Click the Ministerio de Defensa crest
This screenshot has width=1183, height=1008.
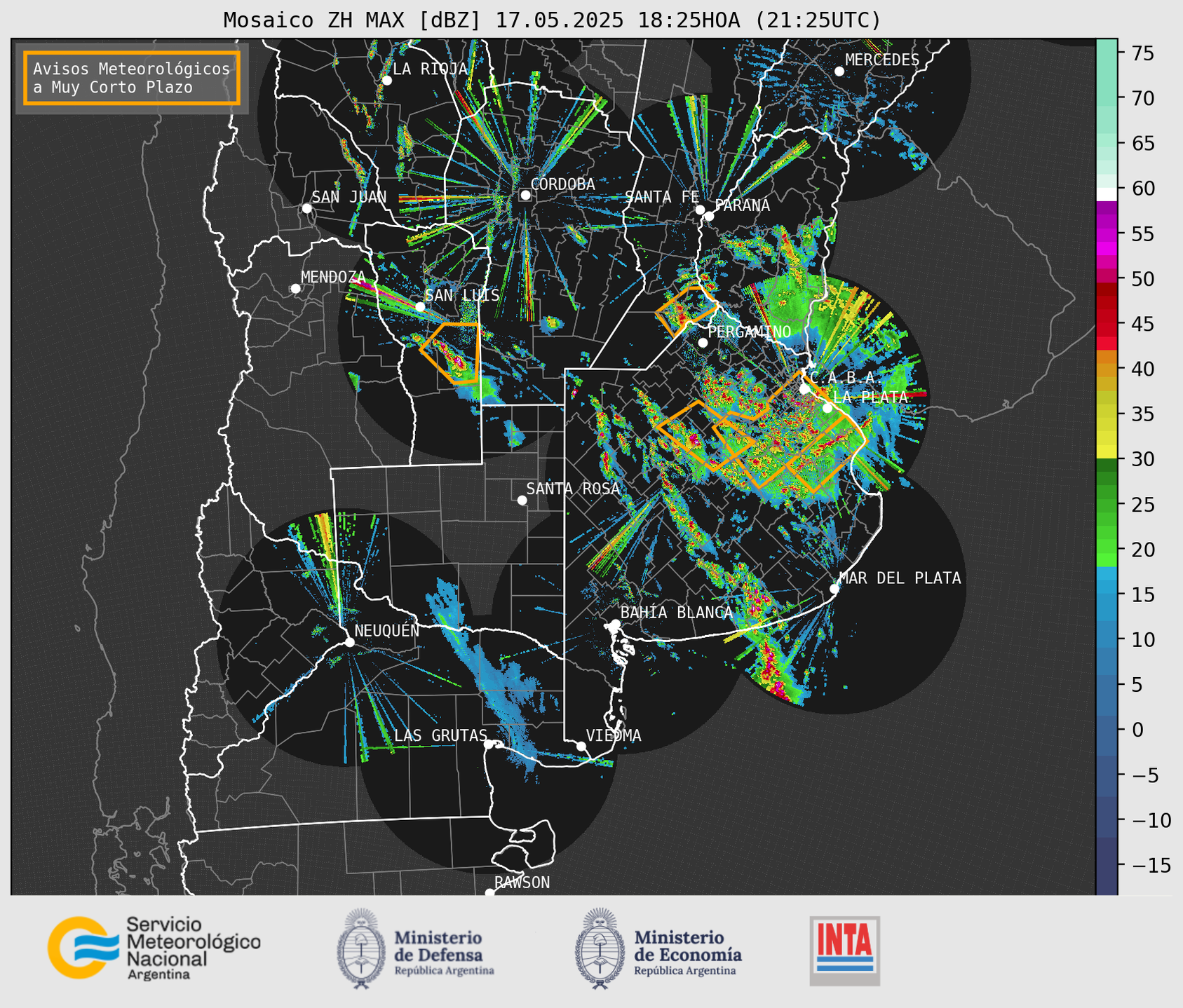pyautogui.click(x=362, y=948)
